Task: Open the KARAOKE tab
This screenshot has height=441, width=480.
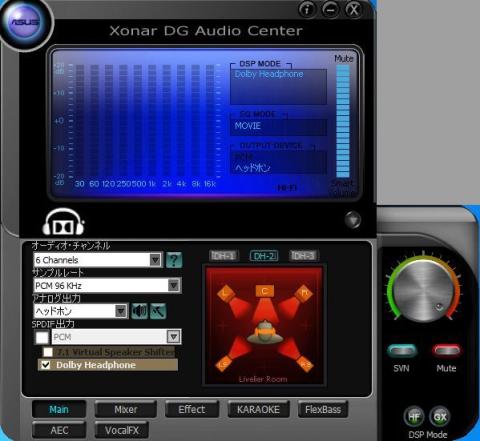Action: 258,409
